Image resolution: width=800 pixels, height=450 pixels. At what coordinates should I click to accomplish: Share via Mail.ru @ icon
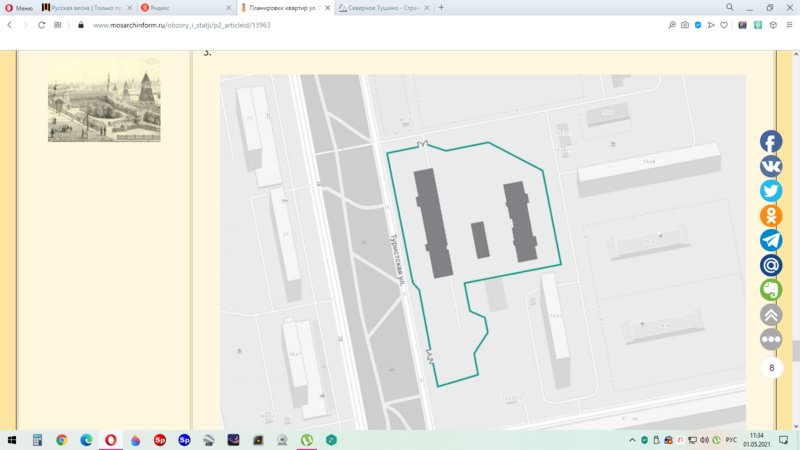pyautogui.click(x=771, y=265)
